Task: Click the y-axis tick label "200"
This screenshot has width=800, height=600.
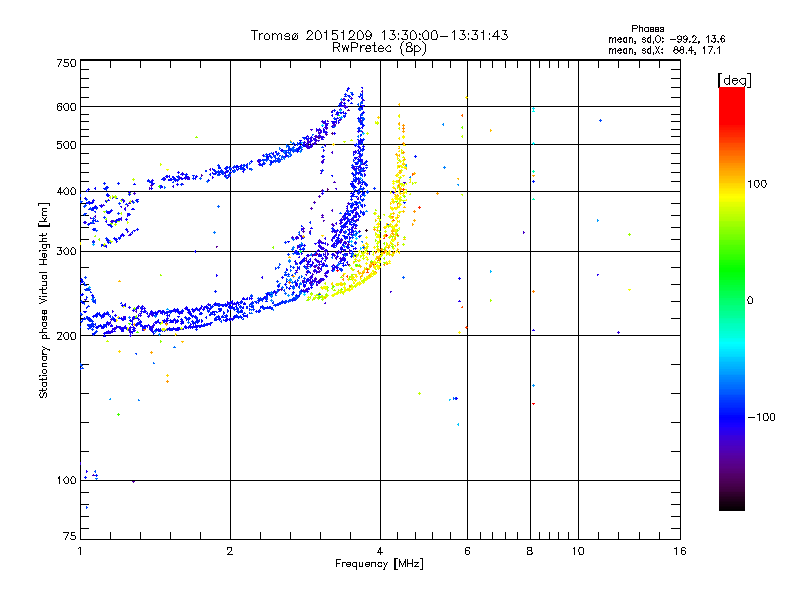Action: coord(67,336)
